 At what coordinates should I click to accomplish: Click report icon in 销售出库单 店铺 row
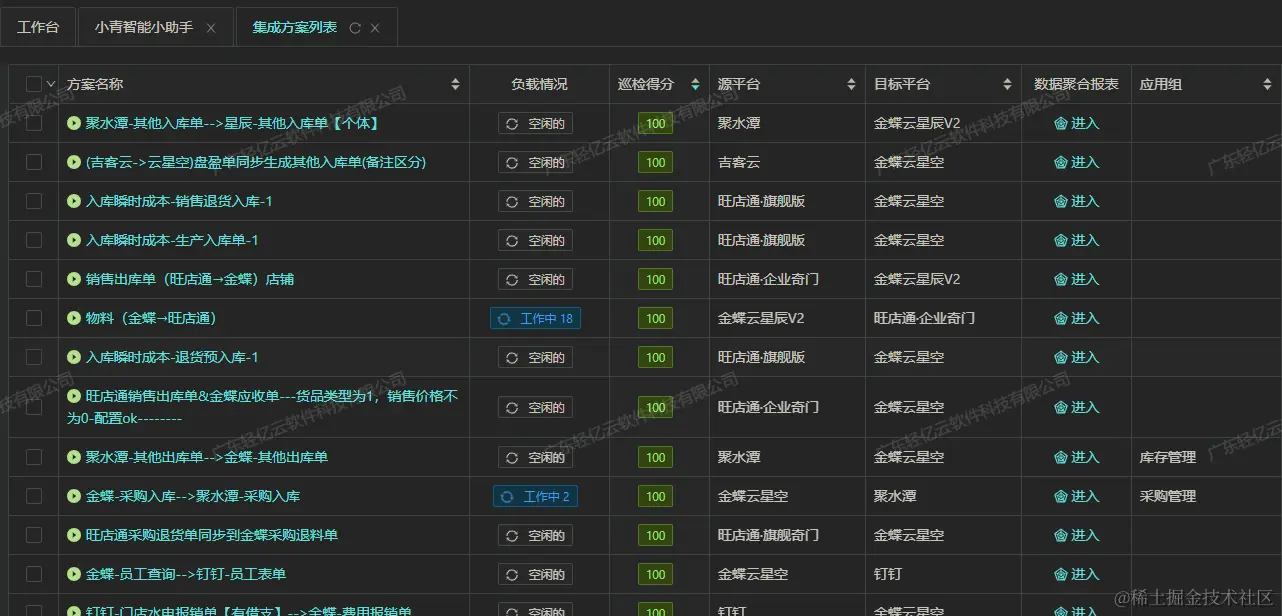(1061, 280)
